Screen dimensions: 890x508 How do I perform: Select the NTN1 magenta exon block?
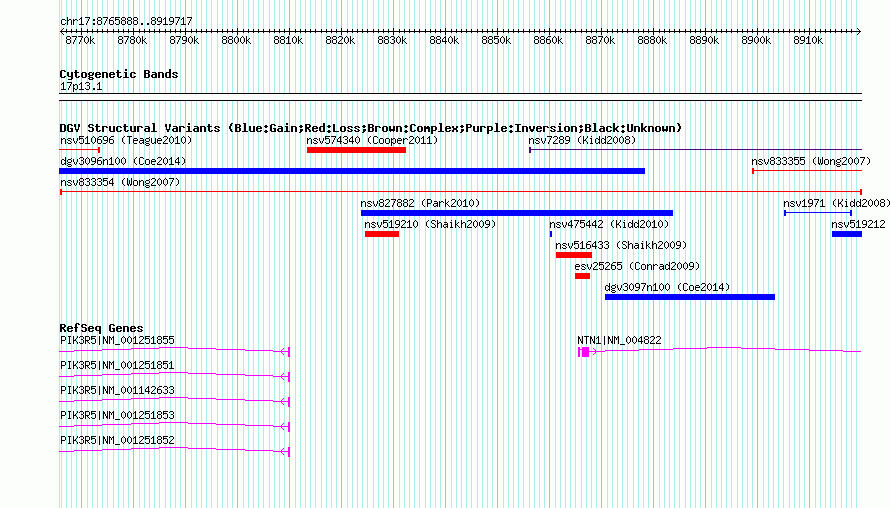coord(585,352)
